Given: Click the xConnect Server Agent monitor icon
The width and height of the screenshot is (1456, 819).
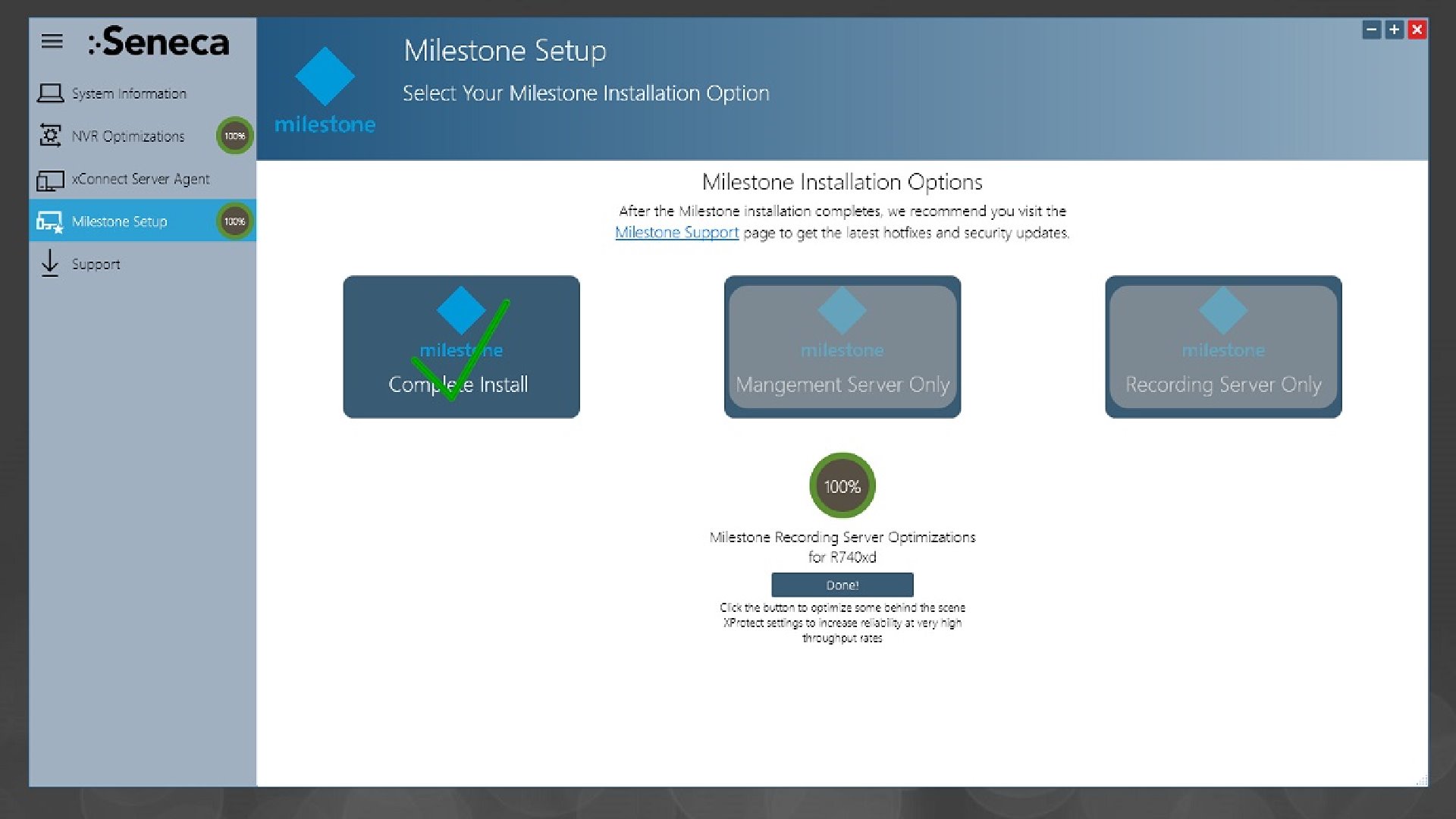Looking at the screenshot, I should click(50, 180).
